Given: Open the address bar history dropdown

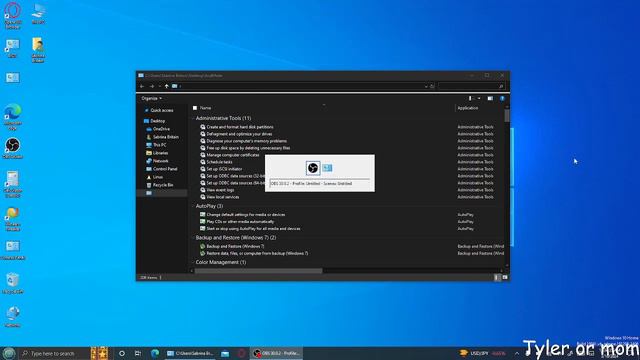Looking at the screenshot, I should (x=426, y=86).
